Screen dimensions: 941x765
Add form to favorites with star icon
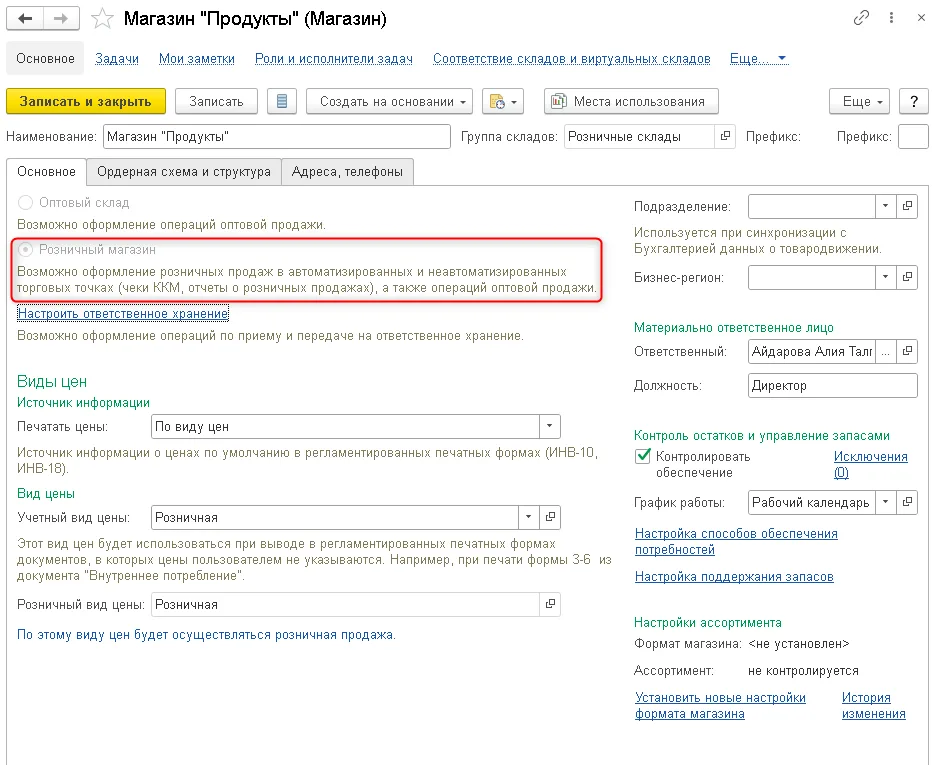click(102, 19)
